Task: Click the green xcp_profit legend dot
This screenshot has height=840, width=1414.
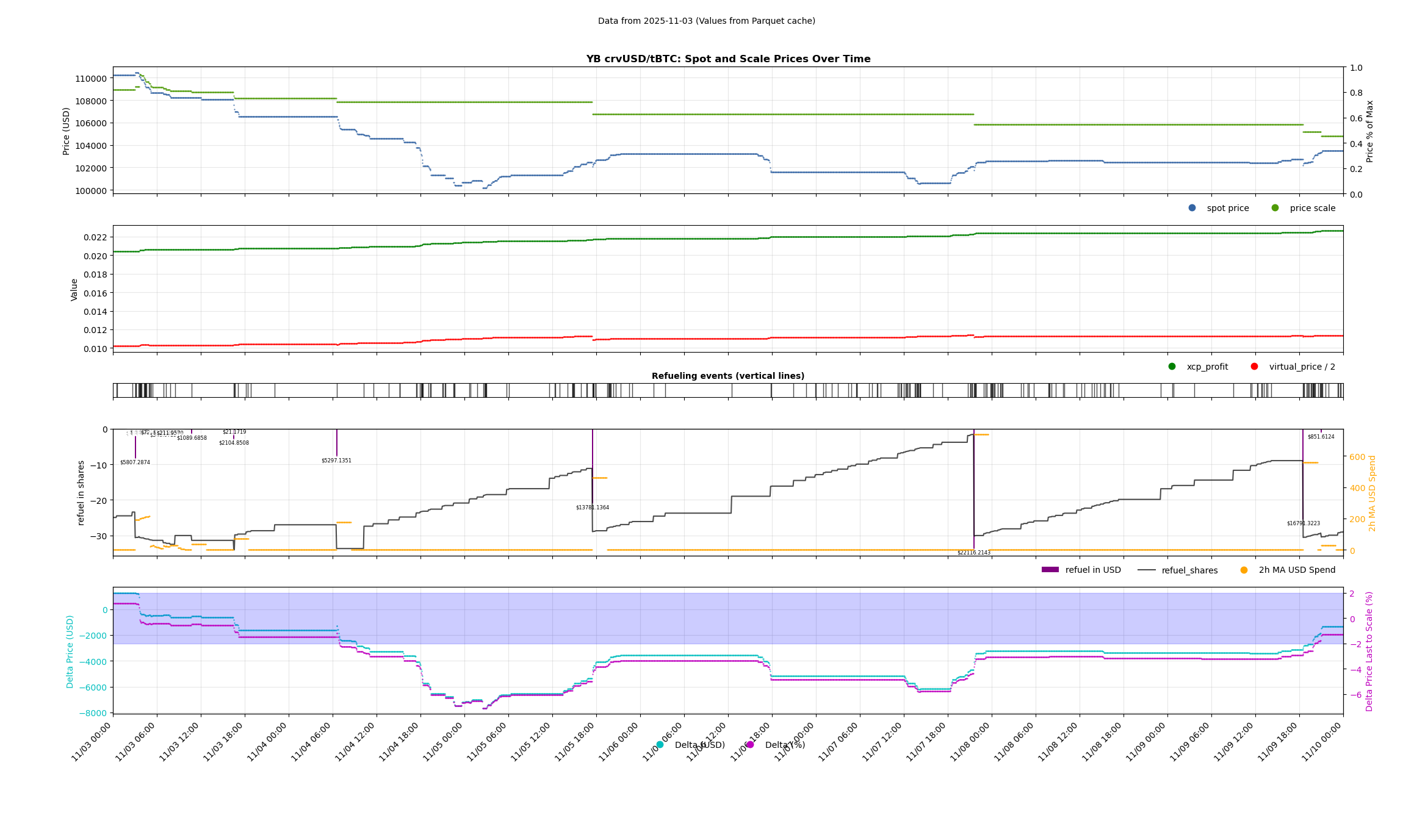Action: coord(1172,367)
